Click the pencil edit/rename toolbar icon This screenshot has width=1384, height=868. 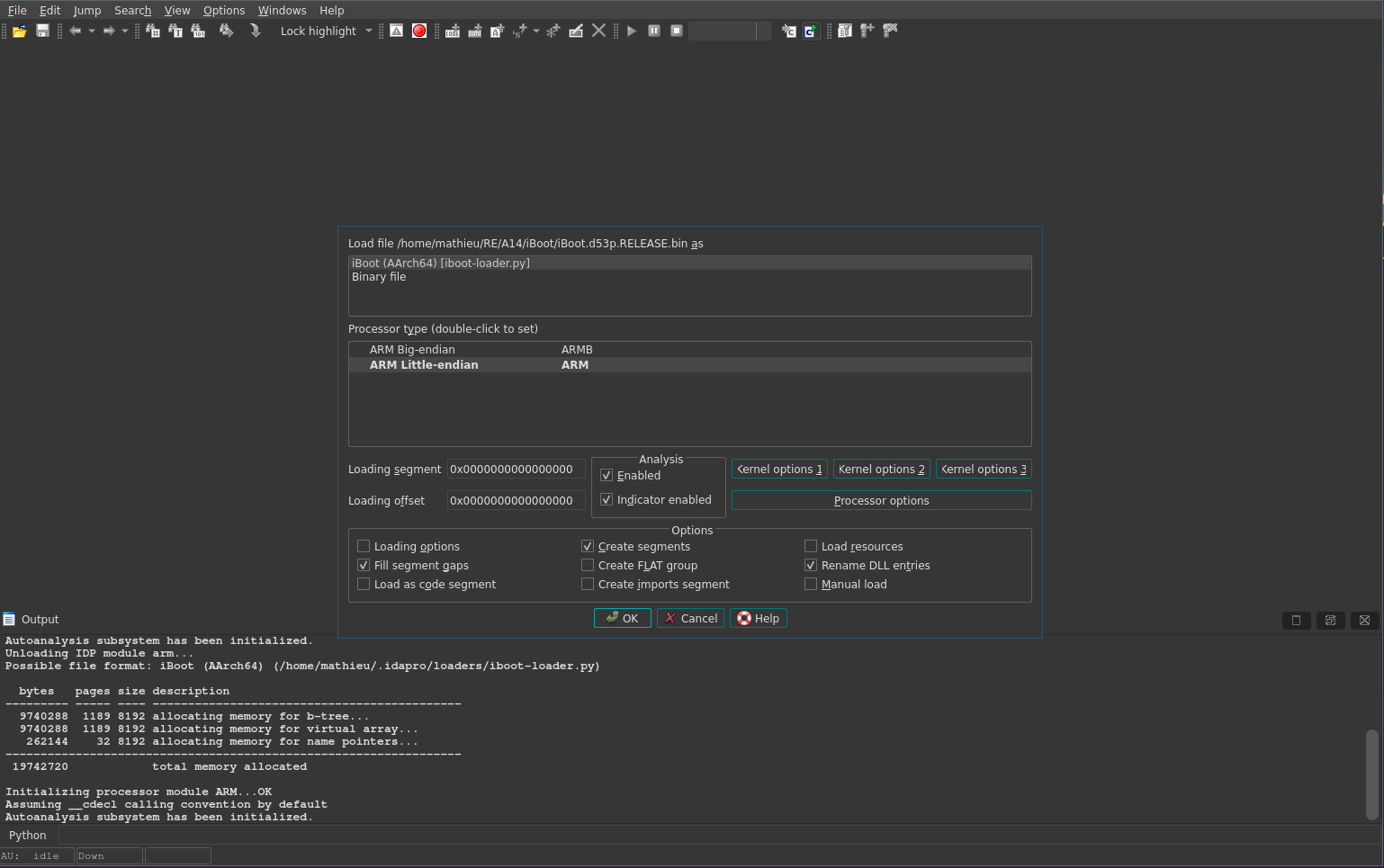(x=576, y=31)
